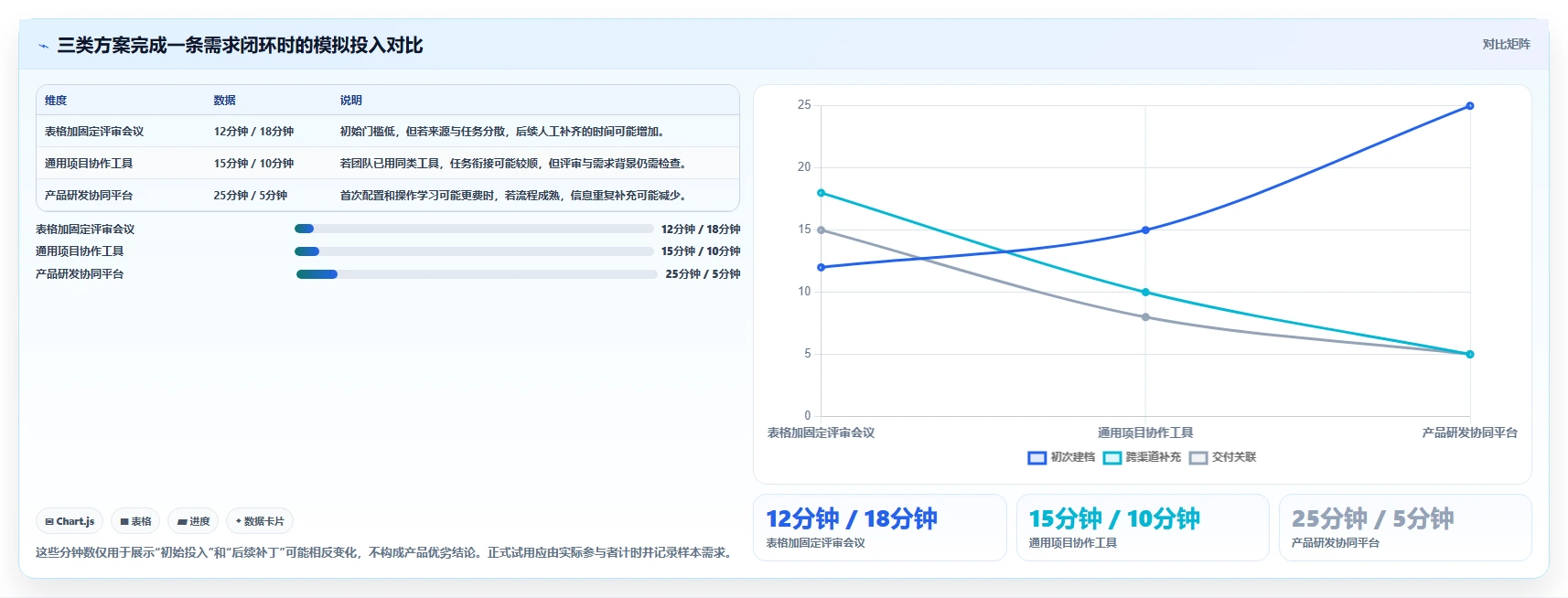Click the 表格 chip
The height and width of the screenshot is (598, 1568).
(x=135, y=521)
